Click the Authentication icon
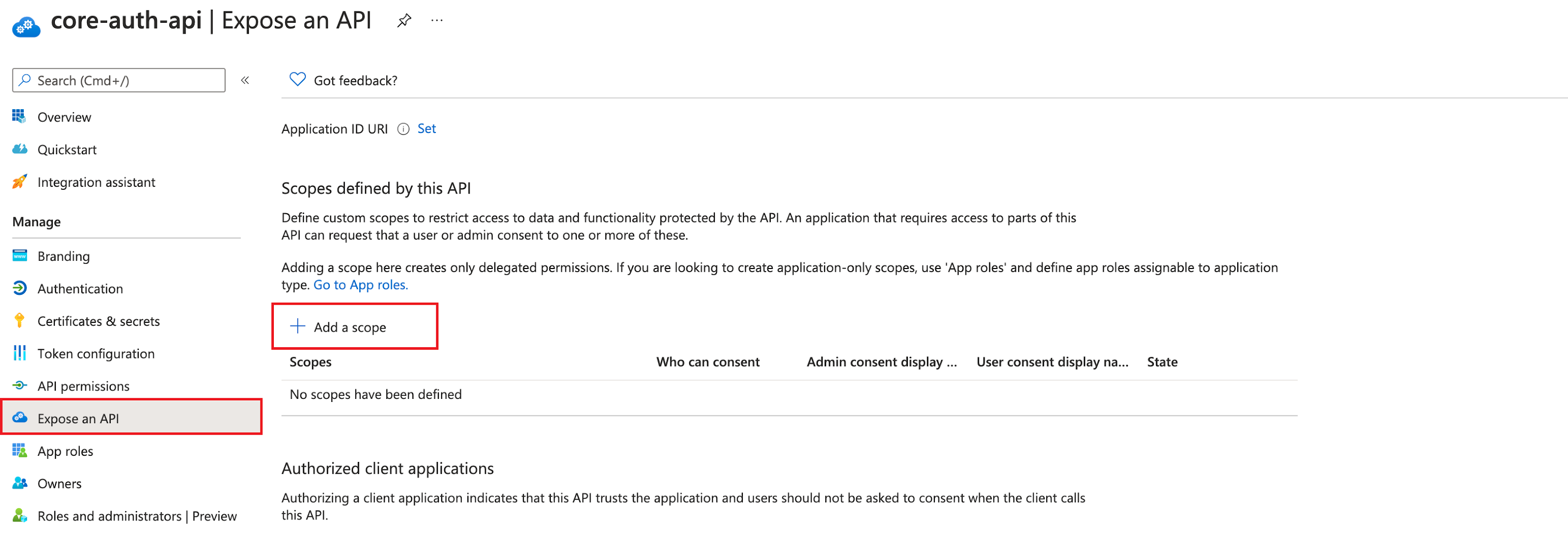Screen dimensions: 1568x537 [20, 288]
